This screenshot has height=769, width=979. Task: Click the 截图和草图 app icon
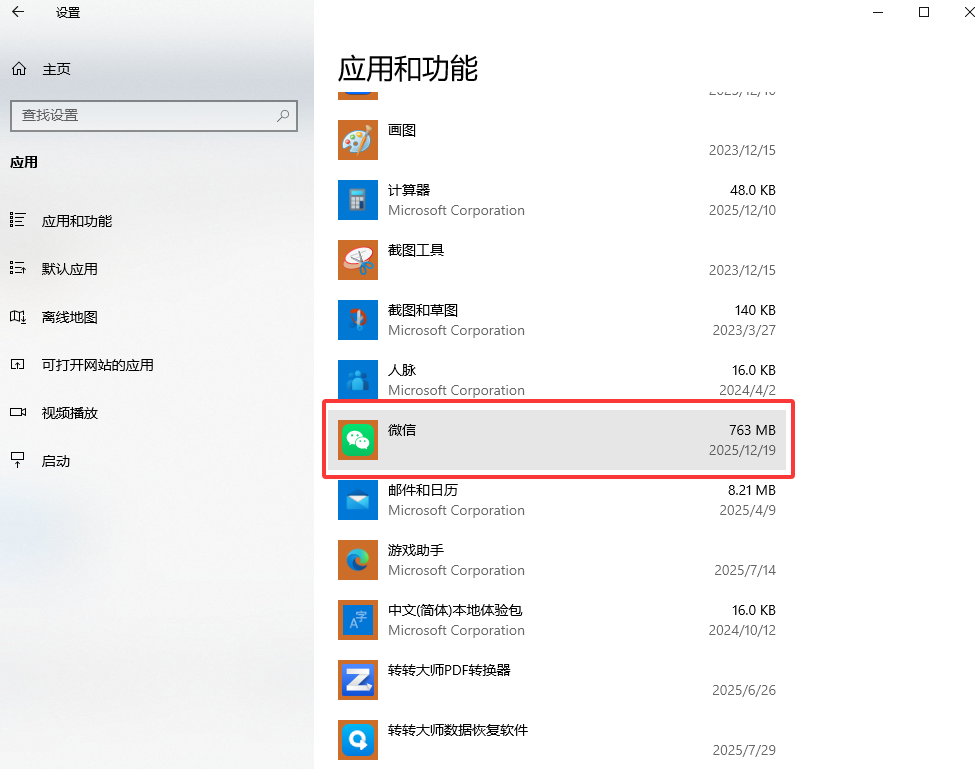pyautogui.click(x=357, y=320)
